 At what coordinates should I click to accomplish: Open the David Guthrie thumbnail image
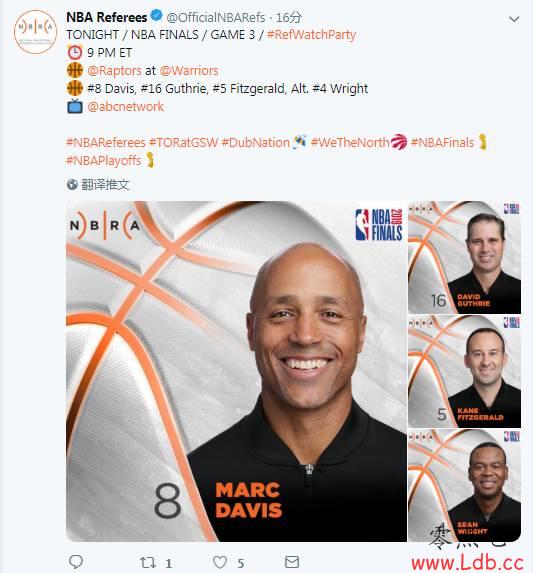[x=464, y=257]
